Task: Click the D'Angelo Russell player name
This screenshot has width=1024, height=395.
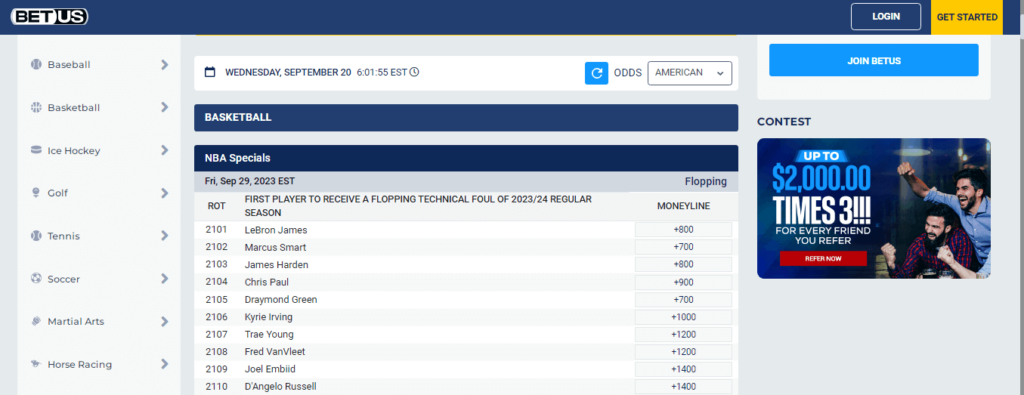Action: [280, 387]
